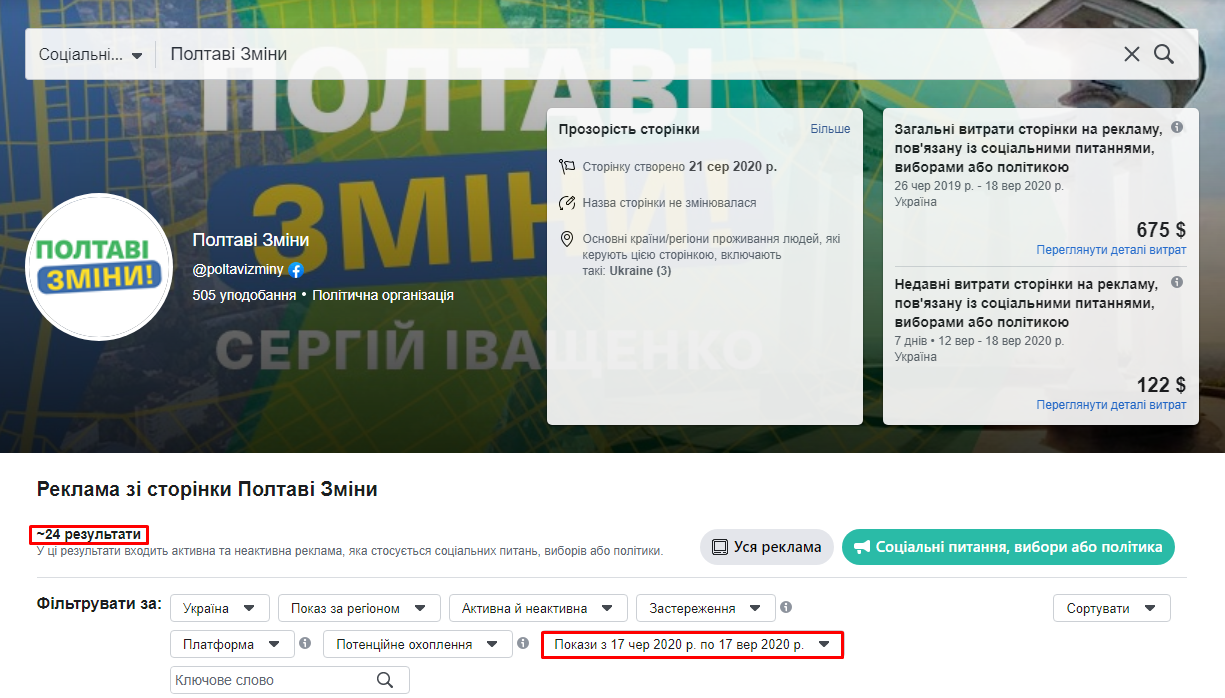Click the keyword field magnifier icon

(385, 680)
